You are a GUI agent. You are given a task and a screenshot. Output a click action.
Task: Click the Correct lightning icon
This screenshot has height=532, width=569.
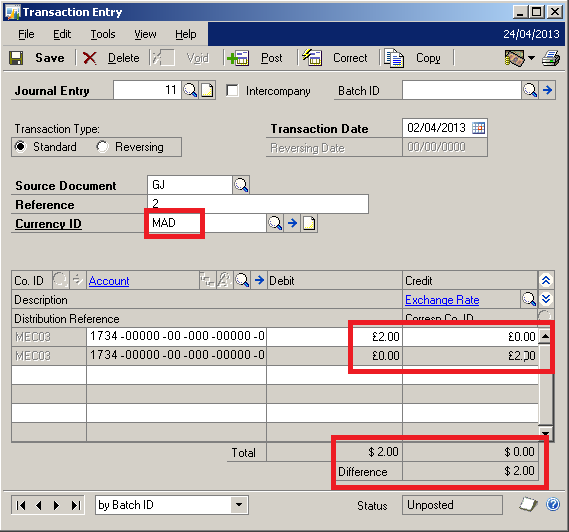pyautogui.click(x=312, y=57)
